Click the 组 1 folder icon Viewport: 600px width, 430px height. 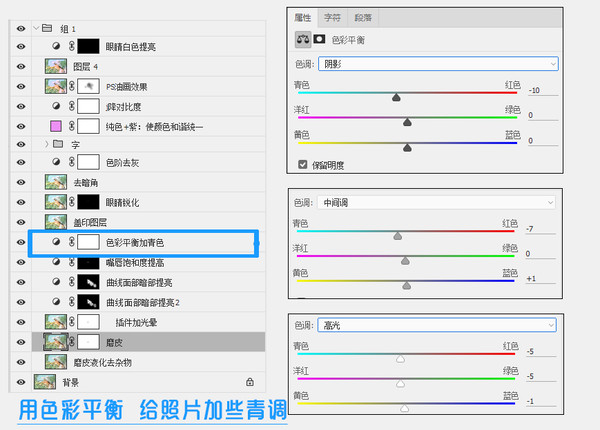click(47, 28)
